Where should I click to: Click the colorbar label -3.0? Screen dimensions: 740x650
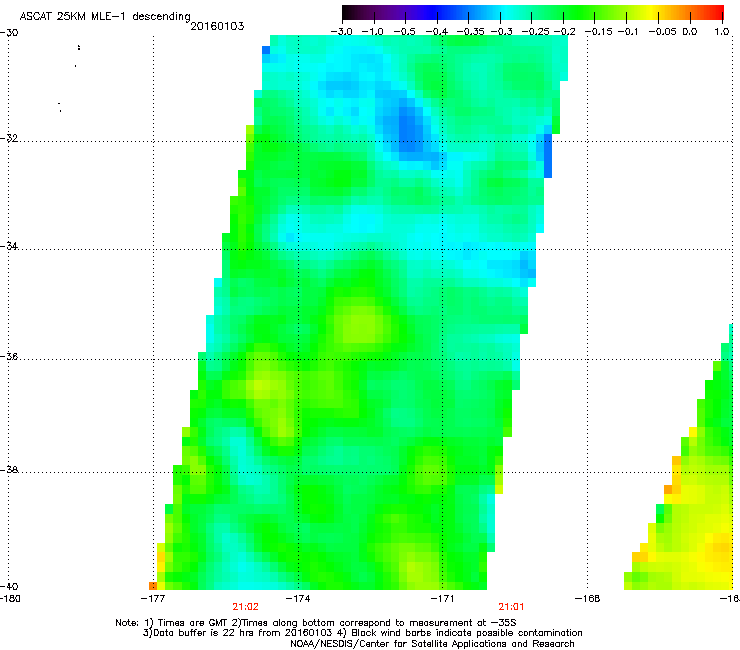(341, 32)
